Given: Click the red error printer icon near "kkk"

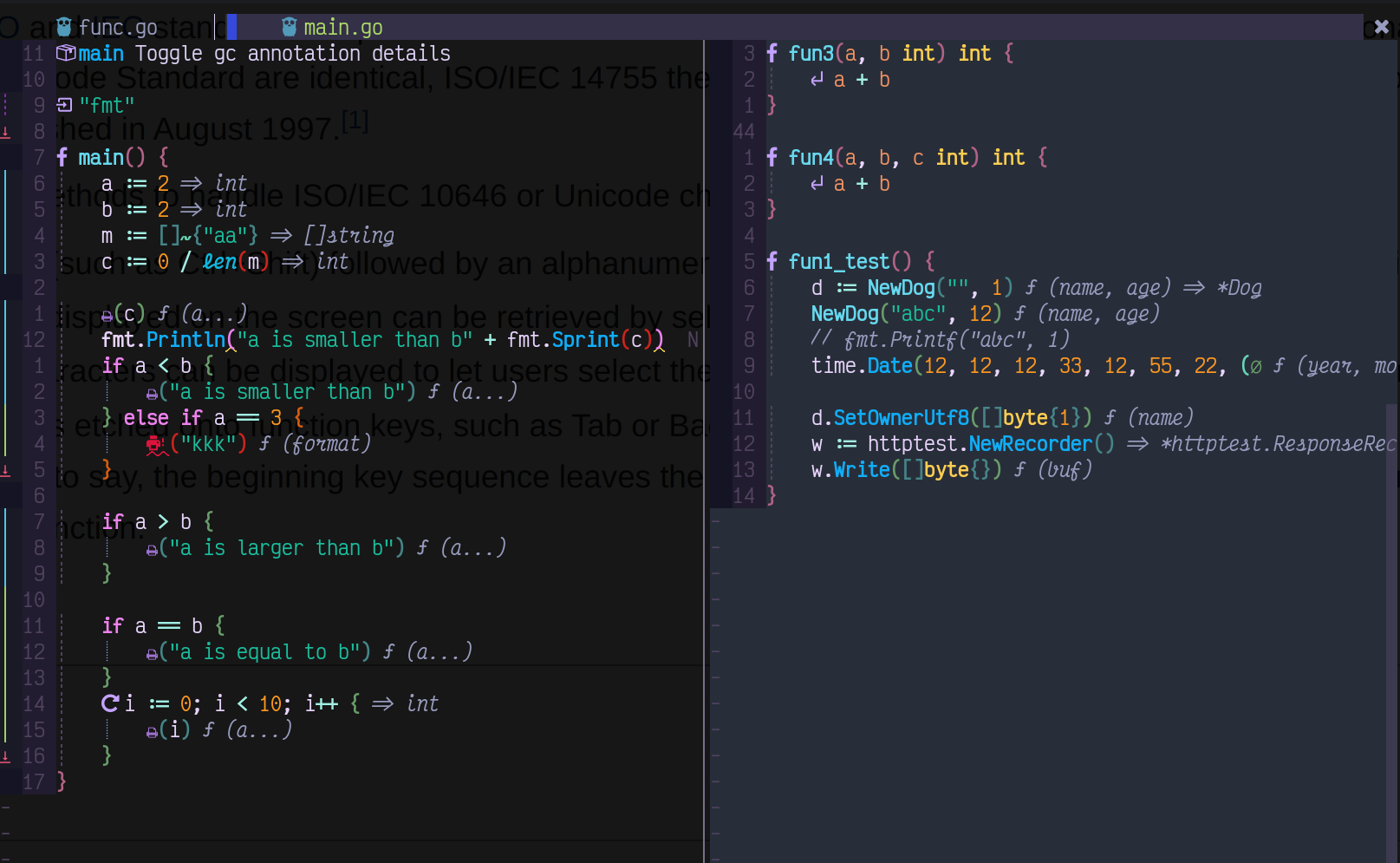Looking at the screenshot, I should 154,444.
